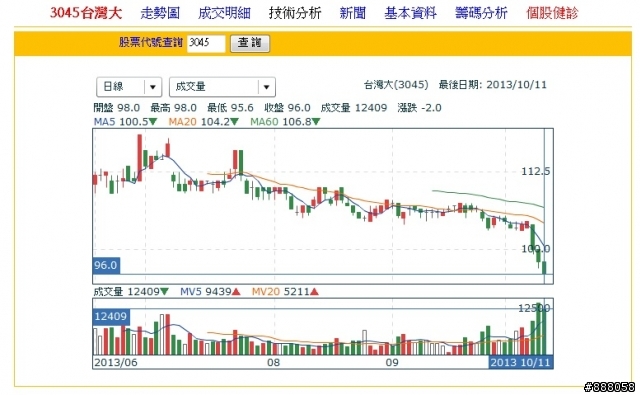This screenshot has width=640, height=395.
Task: Expand the 日線 period dropdown arrow
Action: click(153, 87)
